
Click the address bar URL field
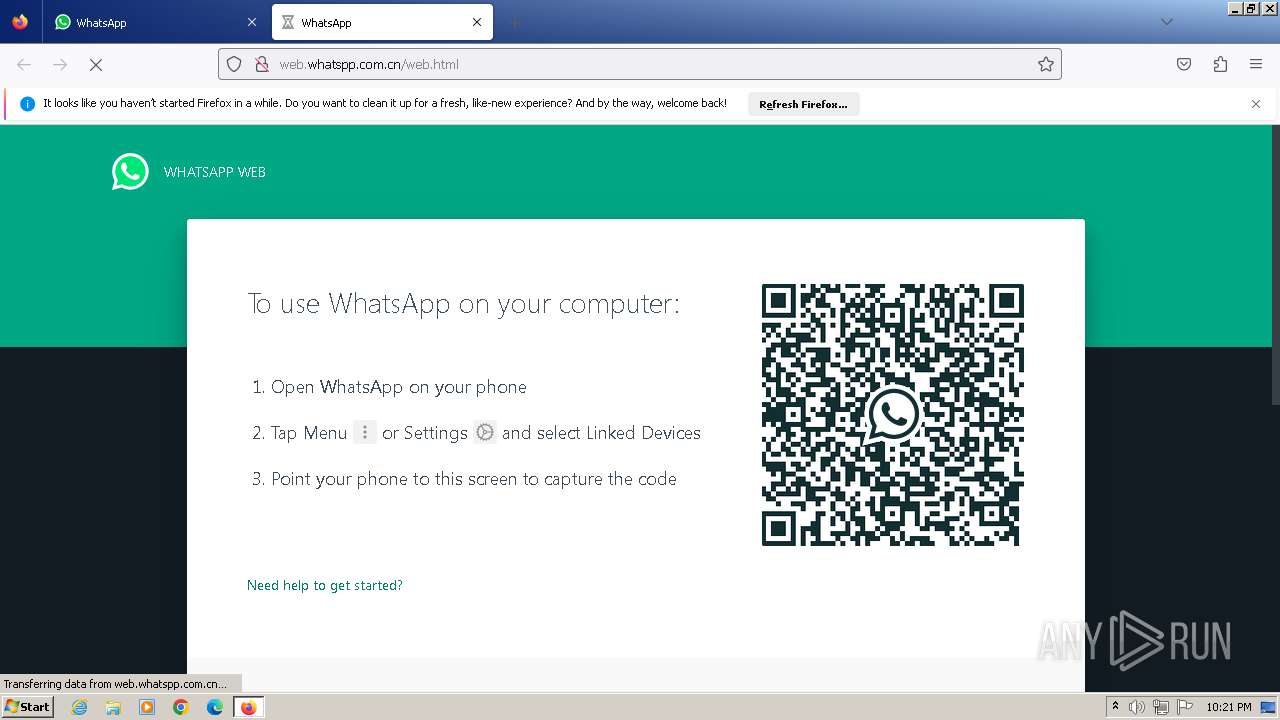pyautogui.click(x=640, y=64)
